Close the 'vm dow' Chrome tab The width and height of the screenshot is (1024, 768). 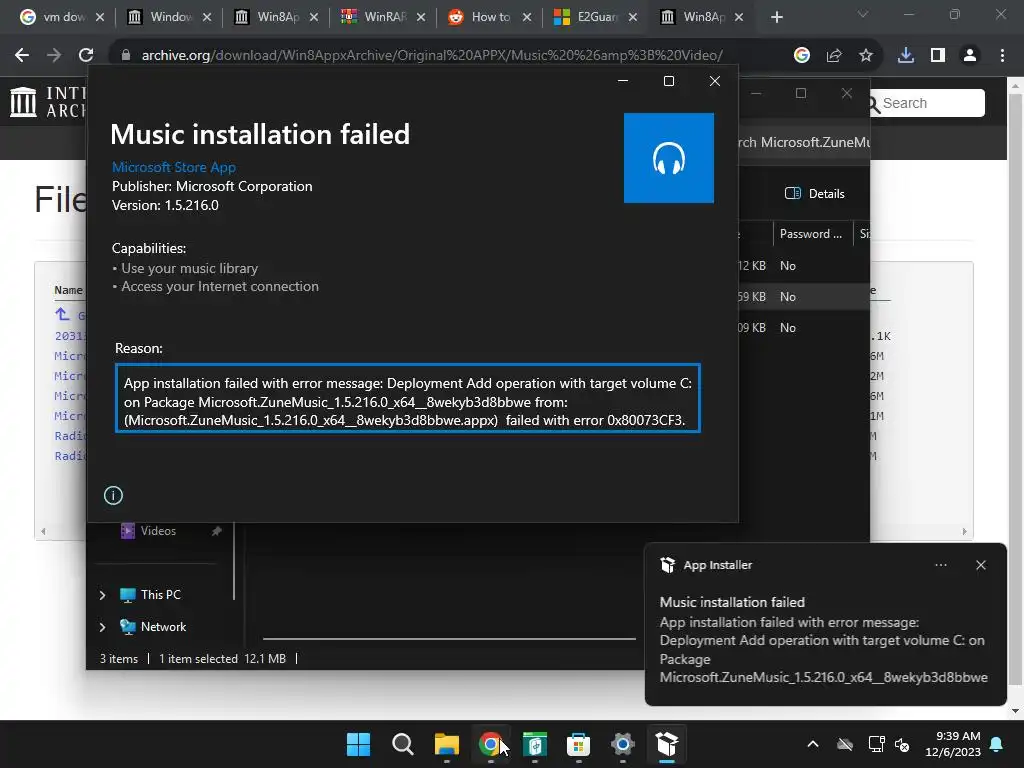(x=100, y=18)
